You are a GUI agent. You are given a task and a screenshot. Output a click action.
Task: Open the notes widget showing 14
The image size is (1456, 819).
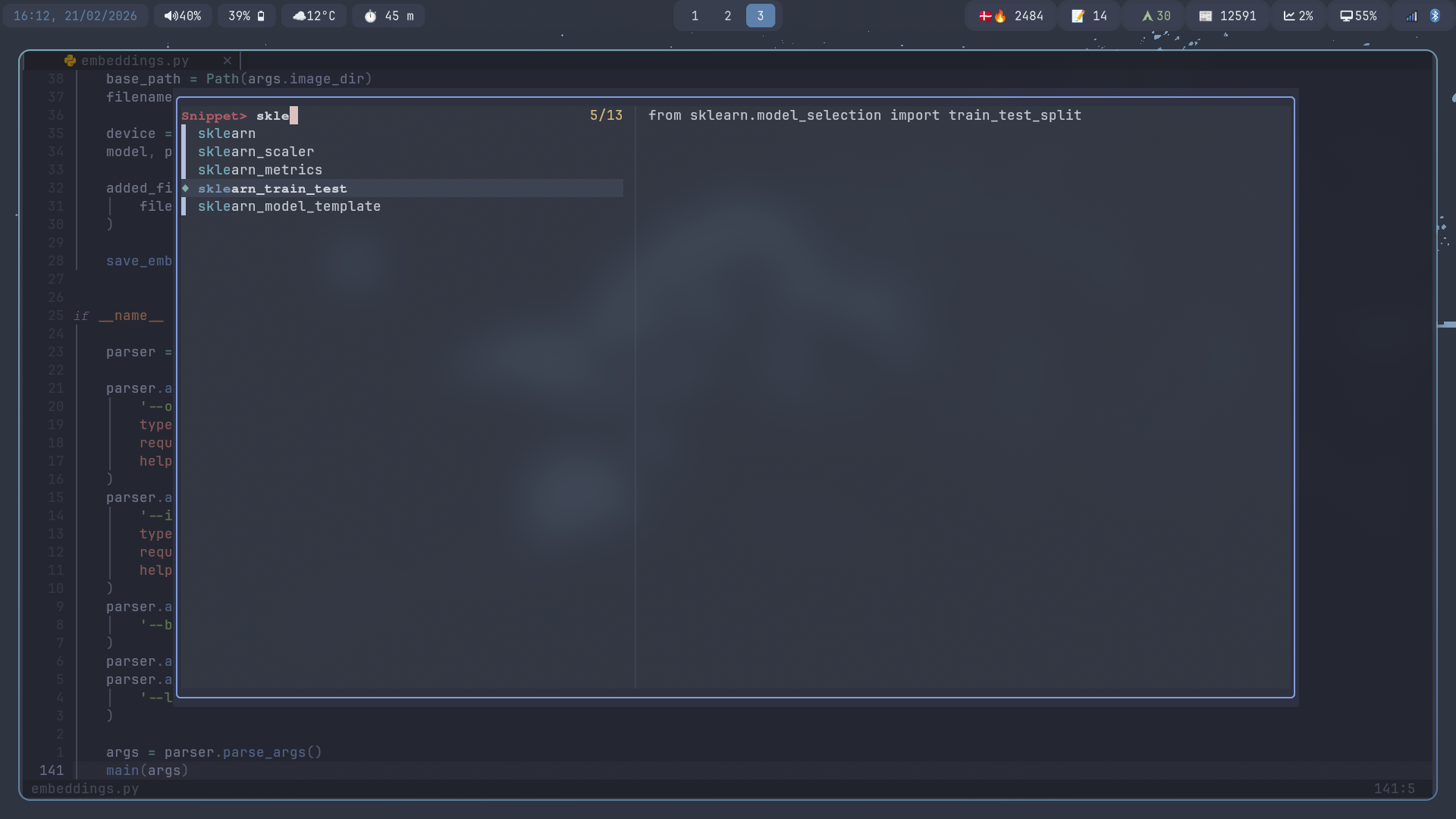[x=1089, y=16]
